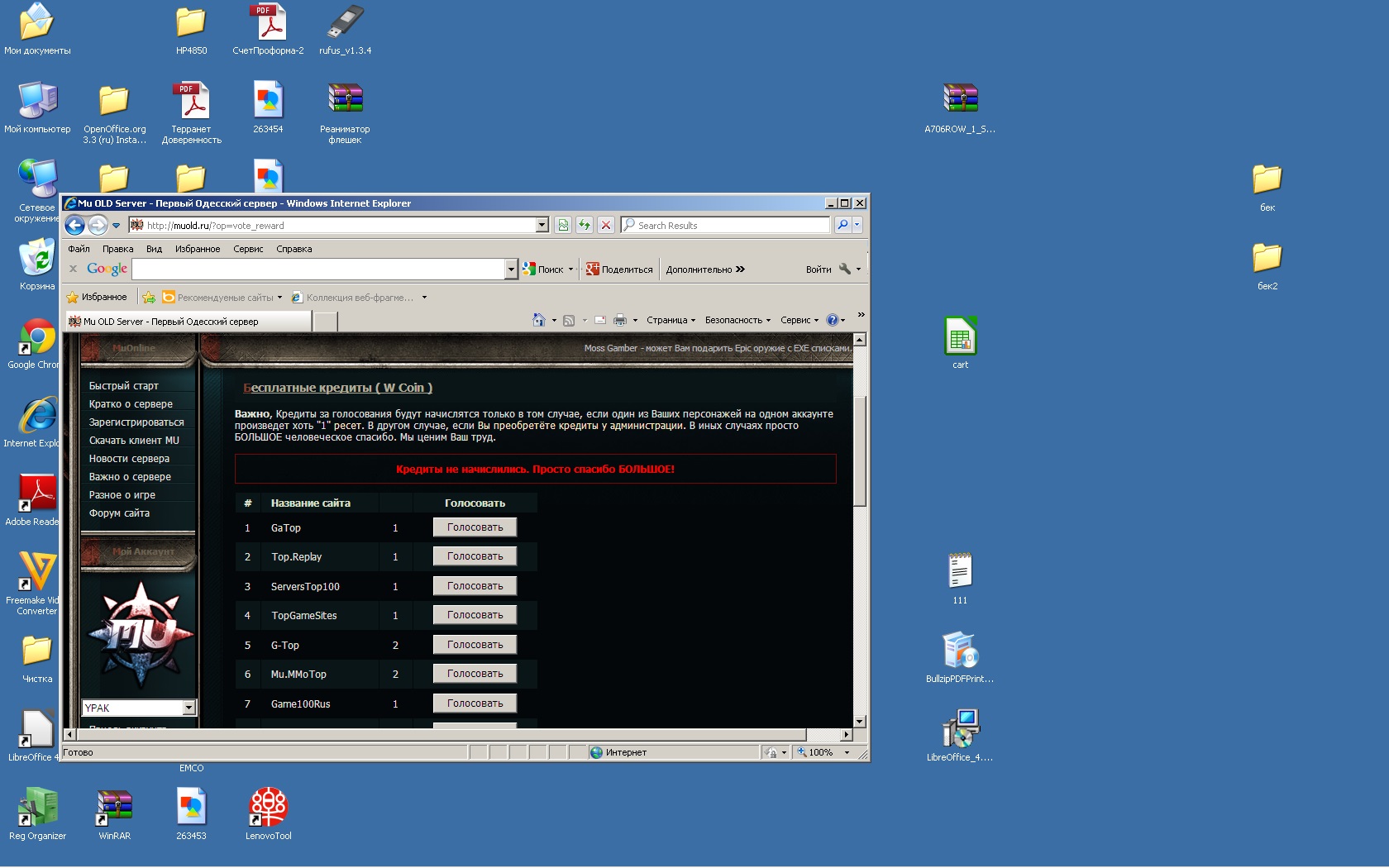Open the Скачать клиент MU link
Image resolution: width=1389 pixels, height=868 pixels.
pos(134,441)
